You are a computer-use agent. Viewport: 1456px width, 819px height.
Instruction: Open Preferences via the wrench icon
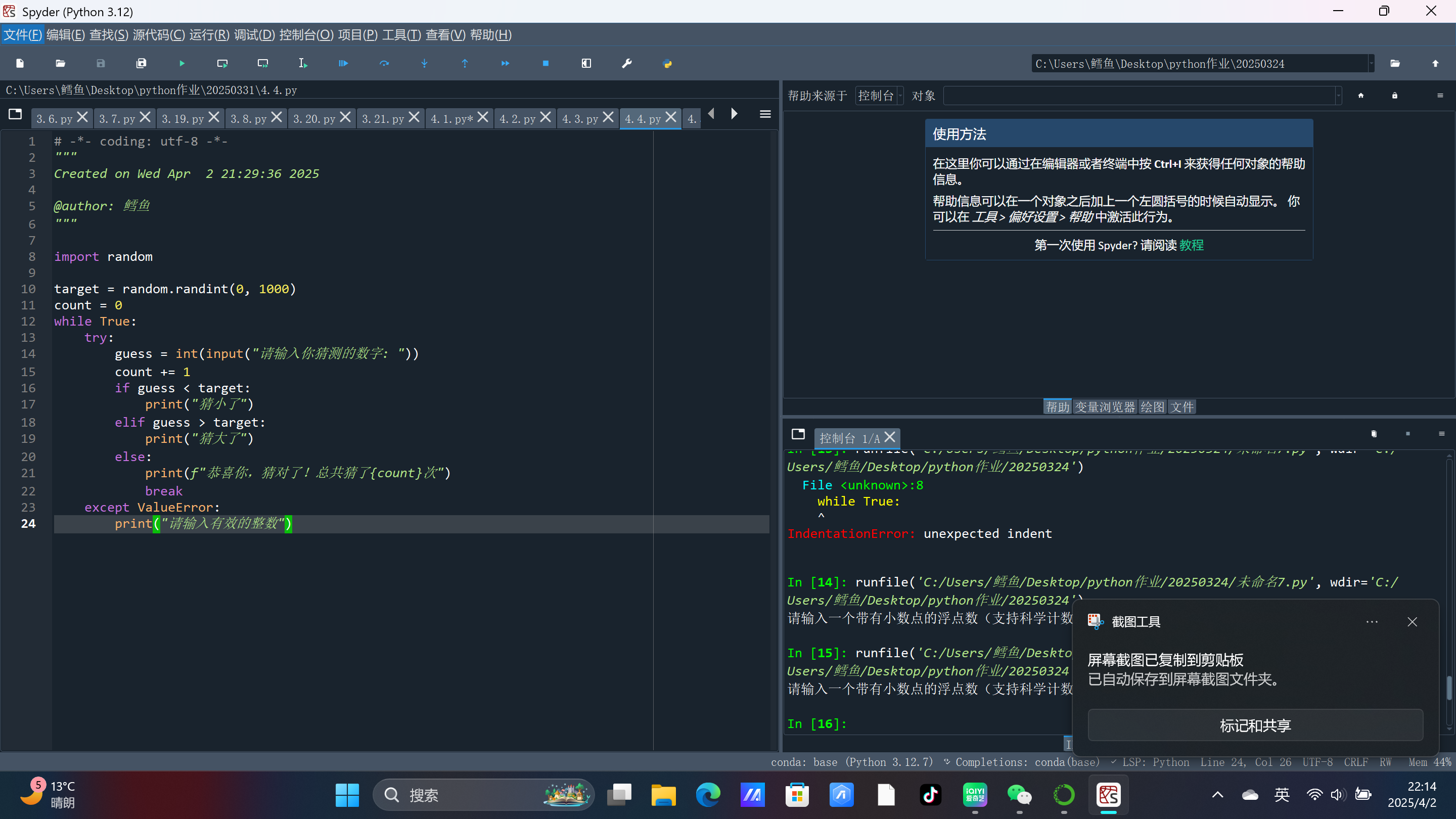[626, 63]
